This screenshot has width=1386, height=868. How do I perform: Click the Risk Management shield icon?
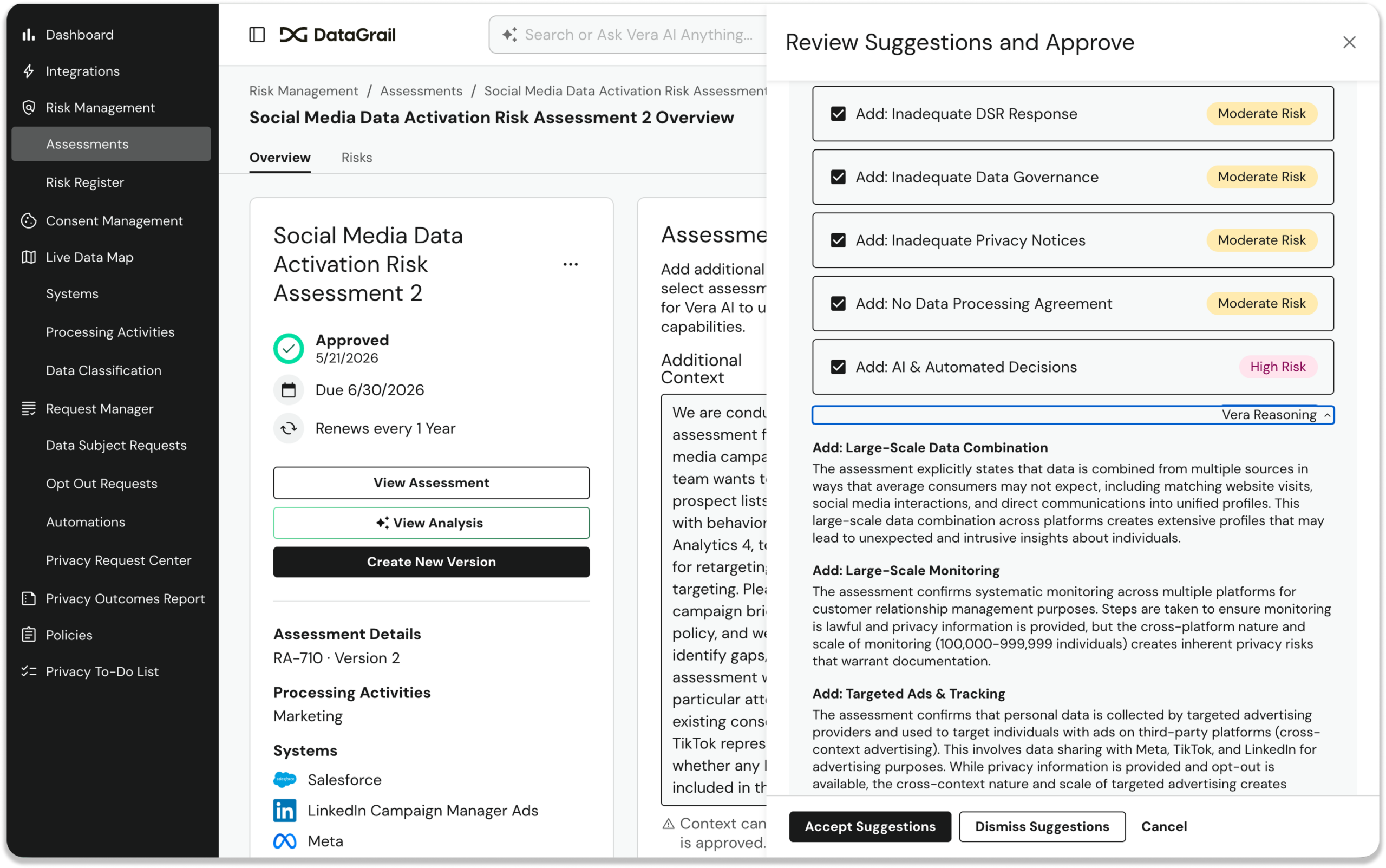(x=28, y=107)
